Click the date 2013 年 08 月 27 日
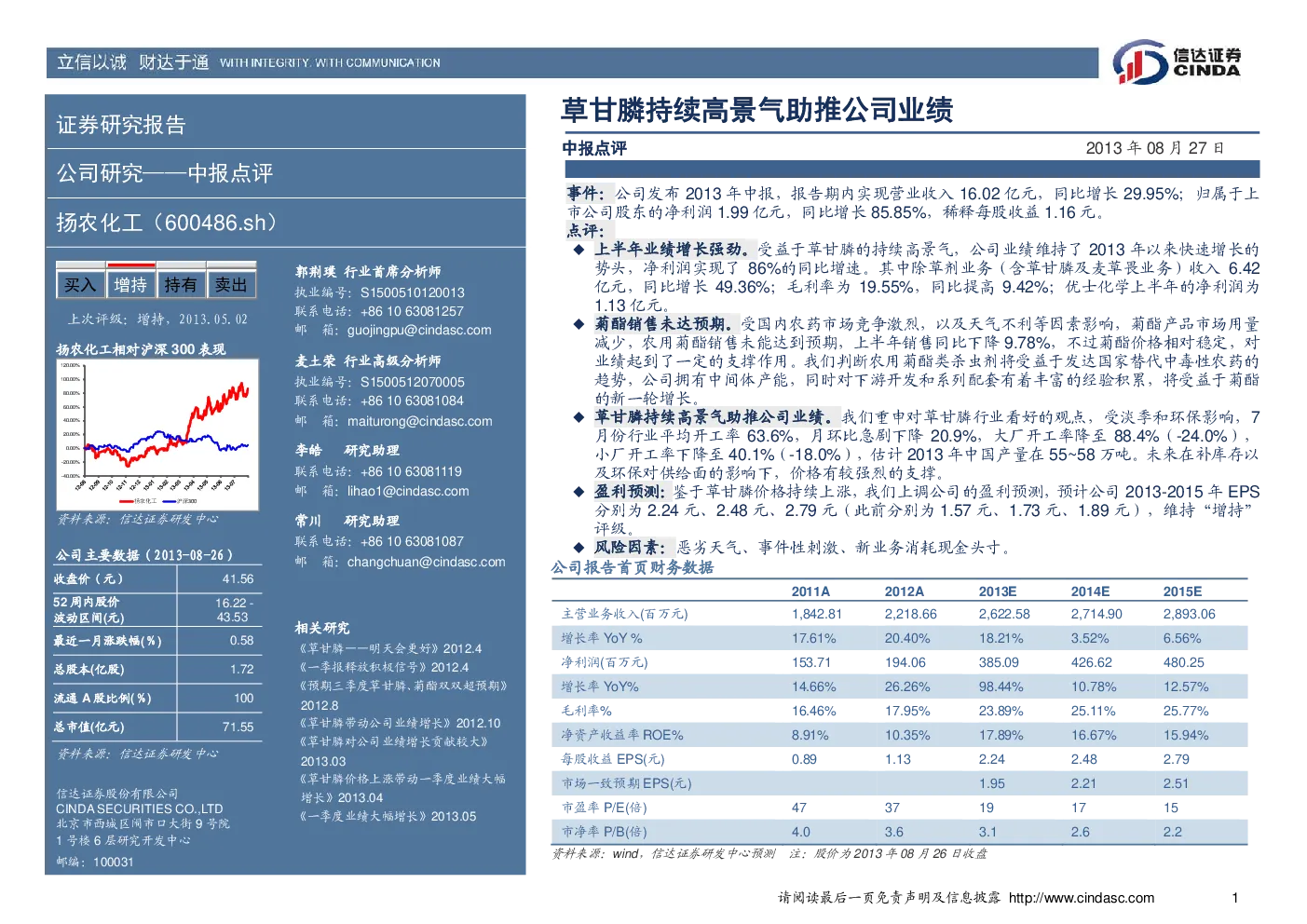This screenshot has height=924, width=1307. click(1155, 148)
